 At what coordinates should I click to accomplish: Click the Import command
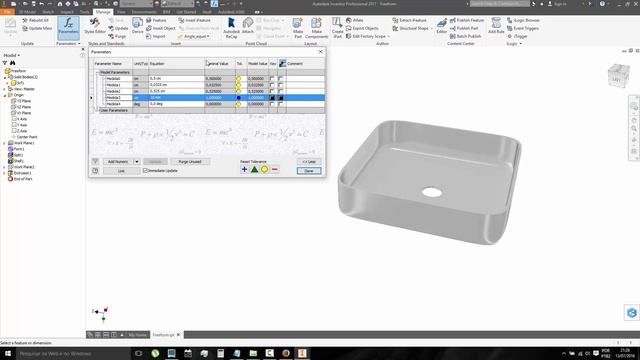coord(156,36)
